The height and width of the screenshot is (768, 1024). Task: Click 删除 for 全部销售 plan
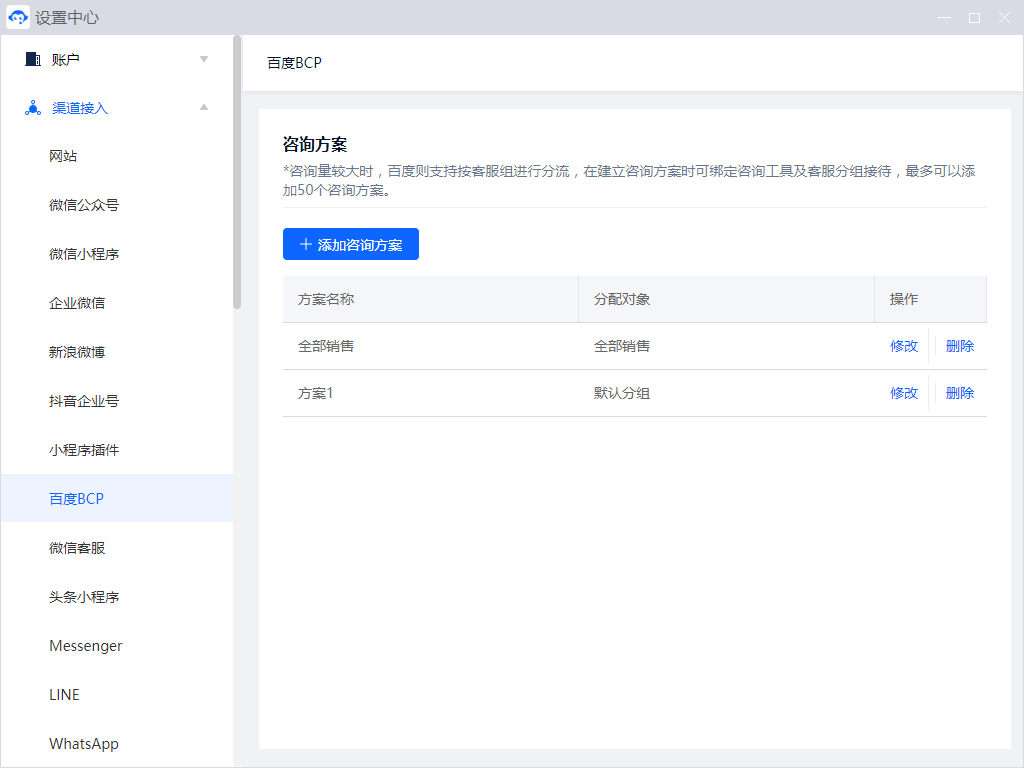coord(960,346)
